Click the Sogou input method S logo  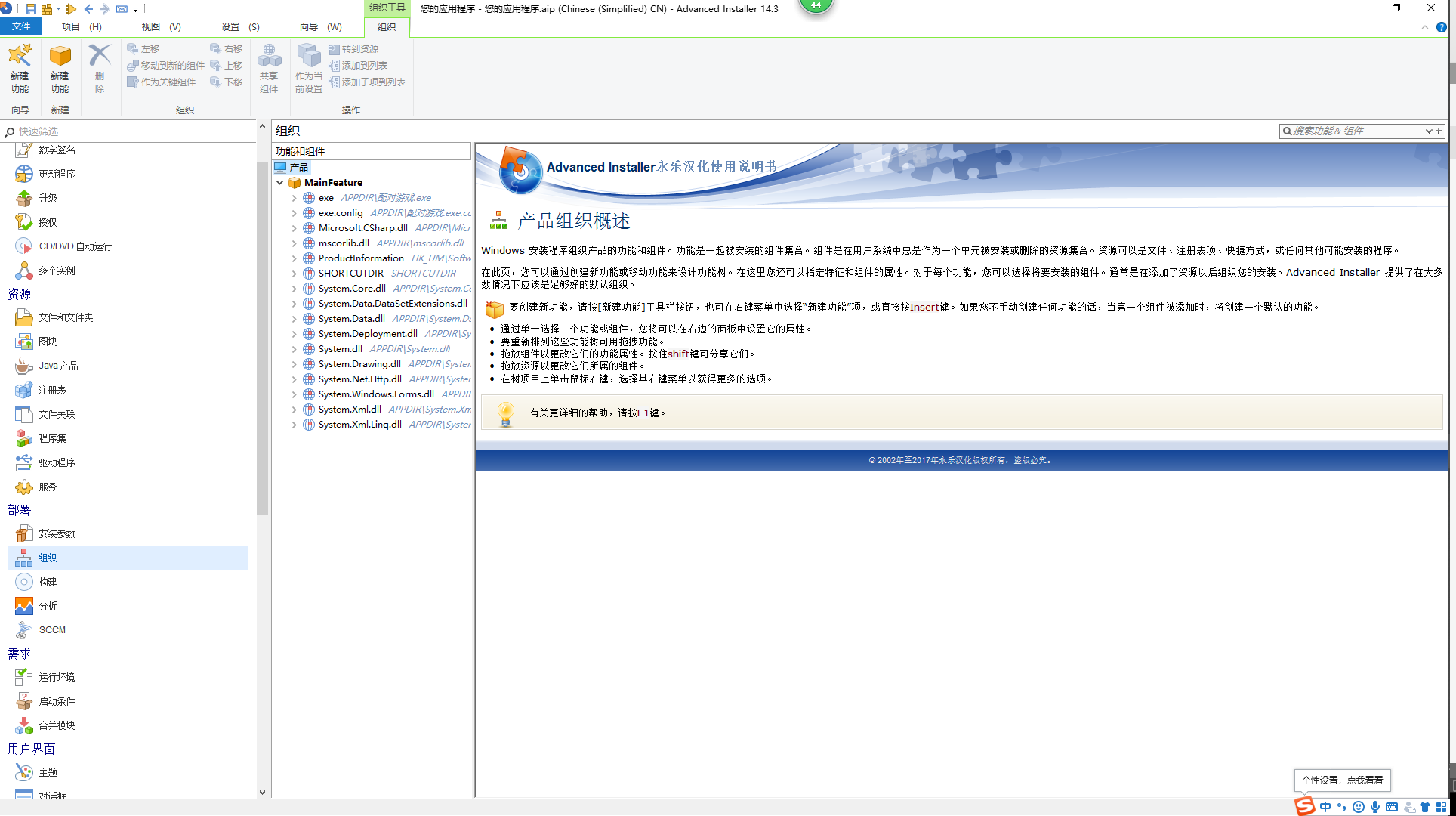1305,806
